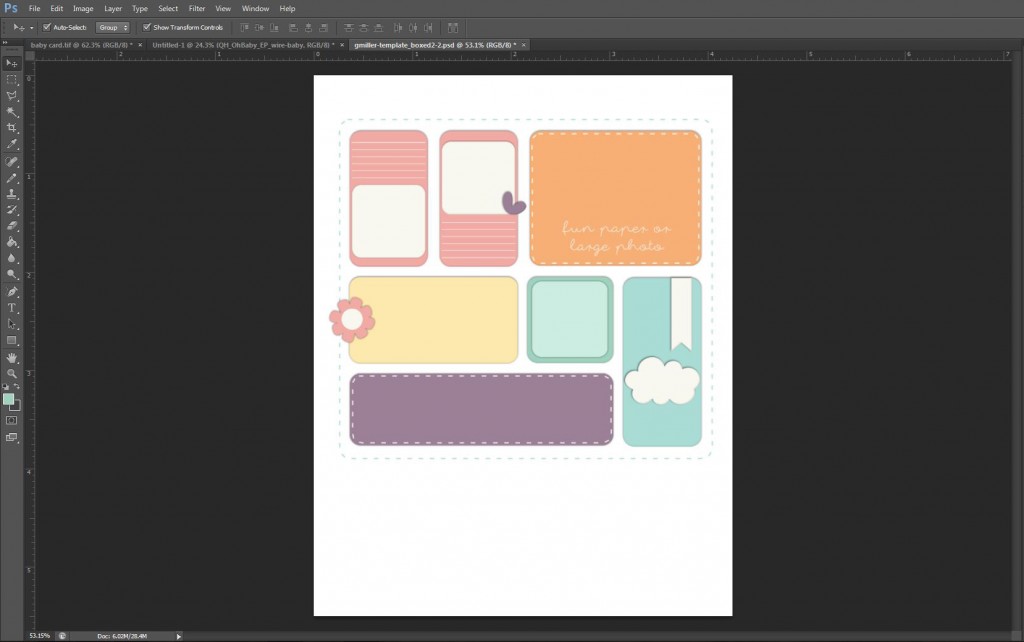Viewport: 1024px width, 642px height.
Task: Select the Dodge tool
Action: pyautogui.click(x=12, y=275)
